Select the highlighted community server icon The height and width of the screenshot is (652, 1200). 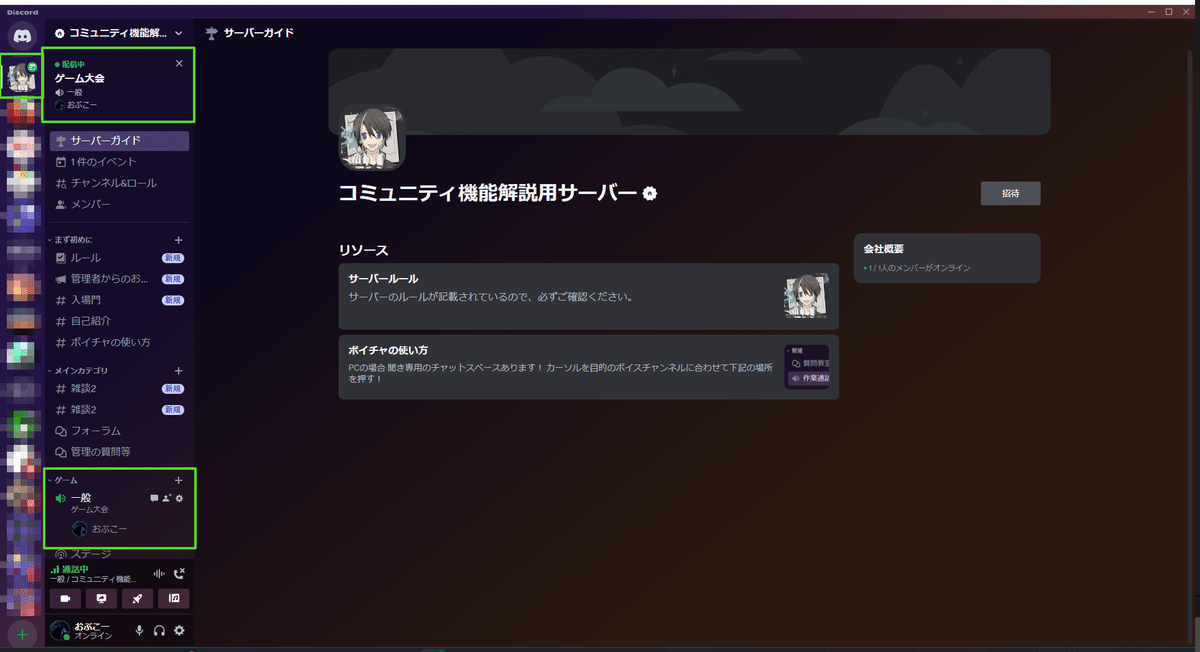coord(22,77)
